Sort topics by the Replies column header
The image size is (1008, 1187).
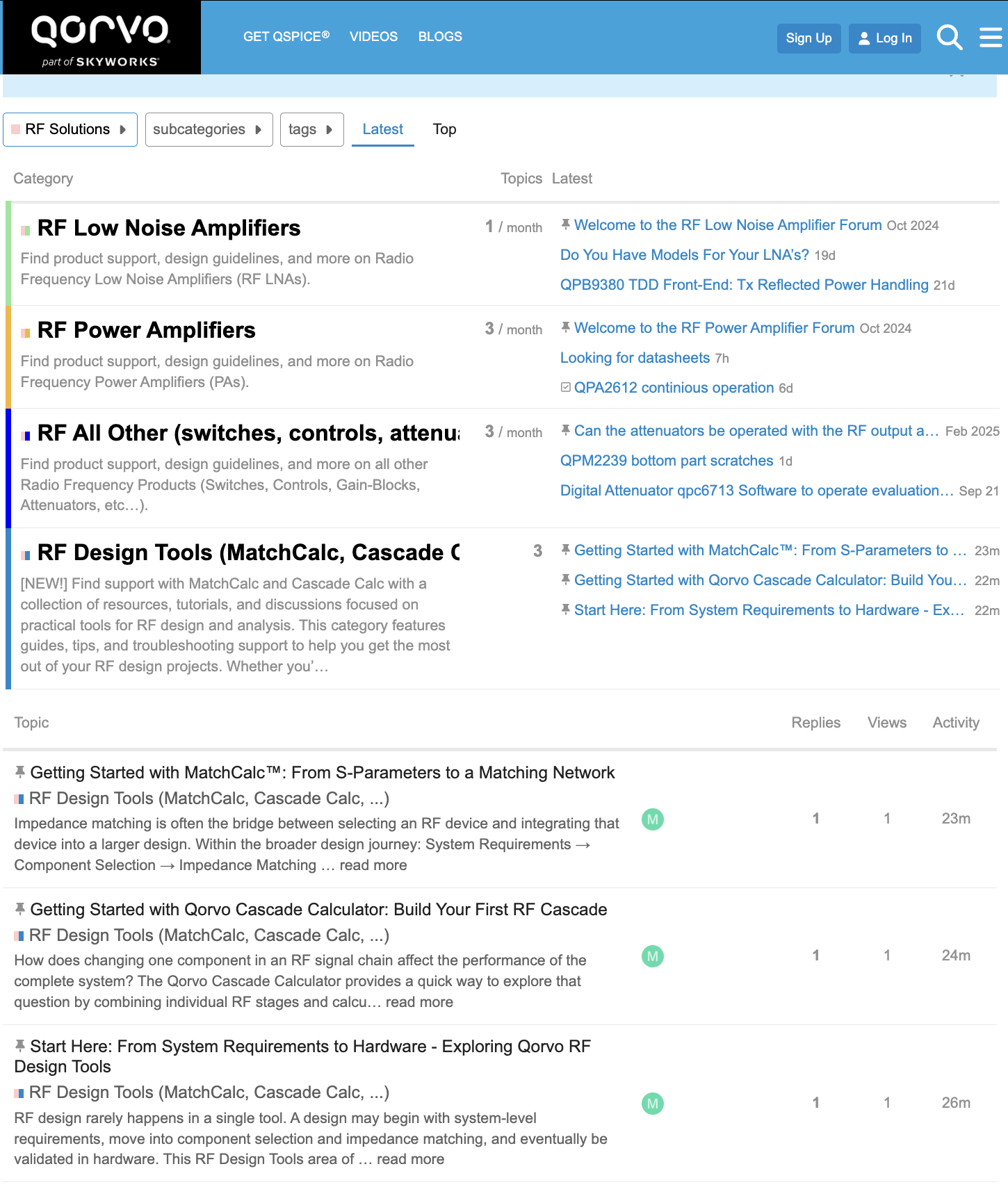[x=816, y=723]
